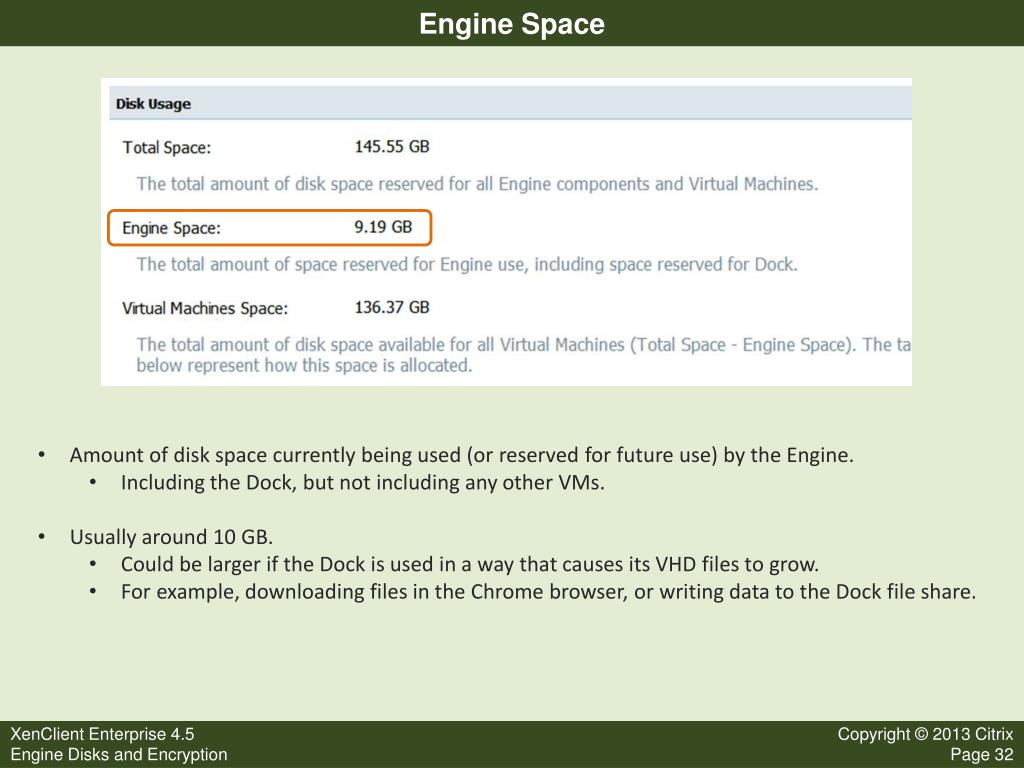The height and width of the screenshot is (768, 1024).
Task: Click description mentioning space reserved for Dock
Action: [467, 264]
